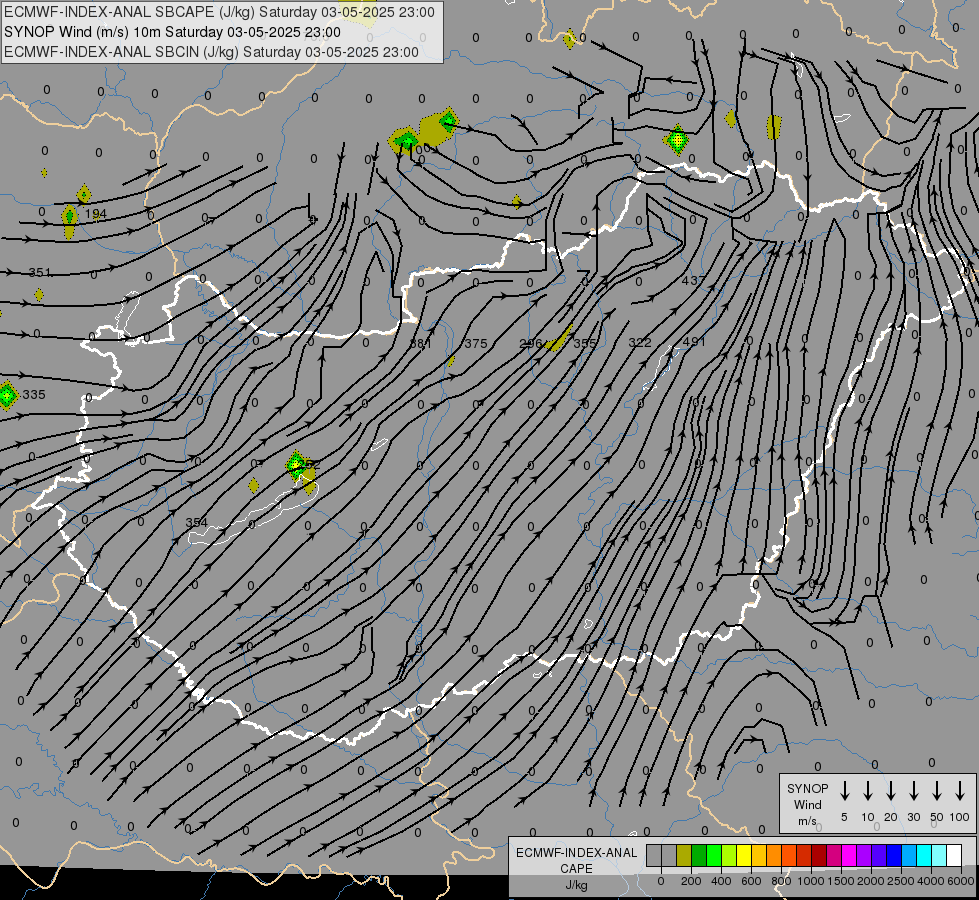The image size is (979, 900).
Task: Click the SBCIN title line in the header
Action: click(x=211, y=52)
